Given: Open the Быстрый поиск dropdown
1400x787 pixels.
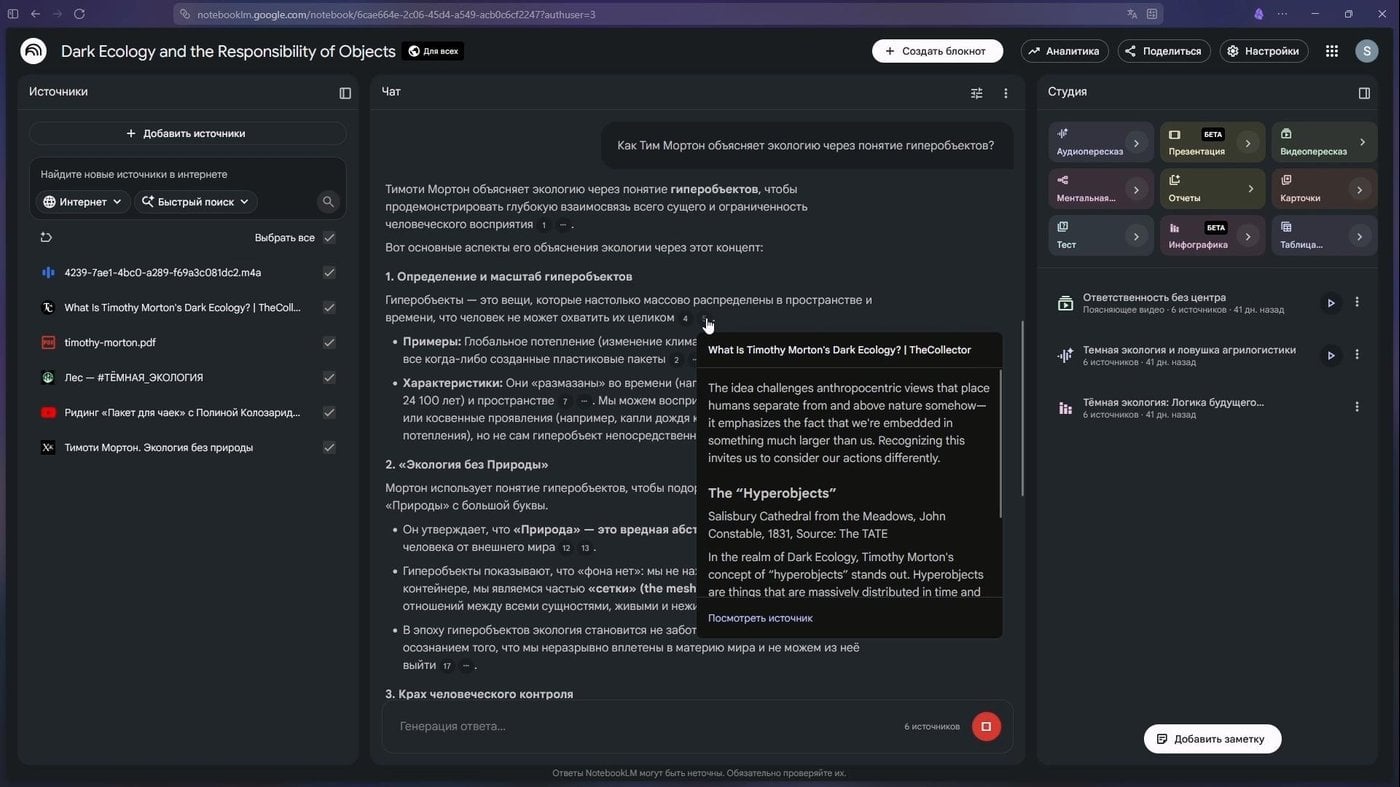Looking at the screenshot, I should [196, 202].
